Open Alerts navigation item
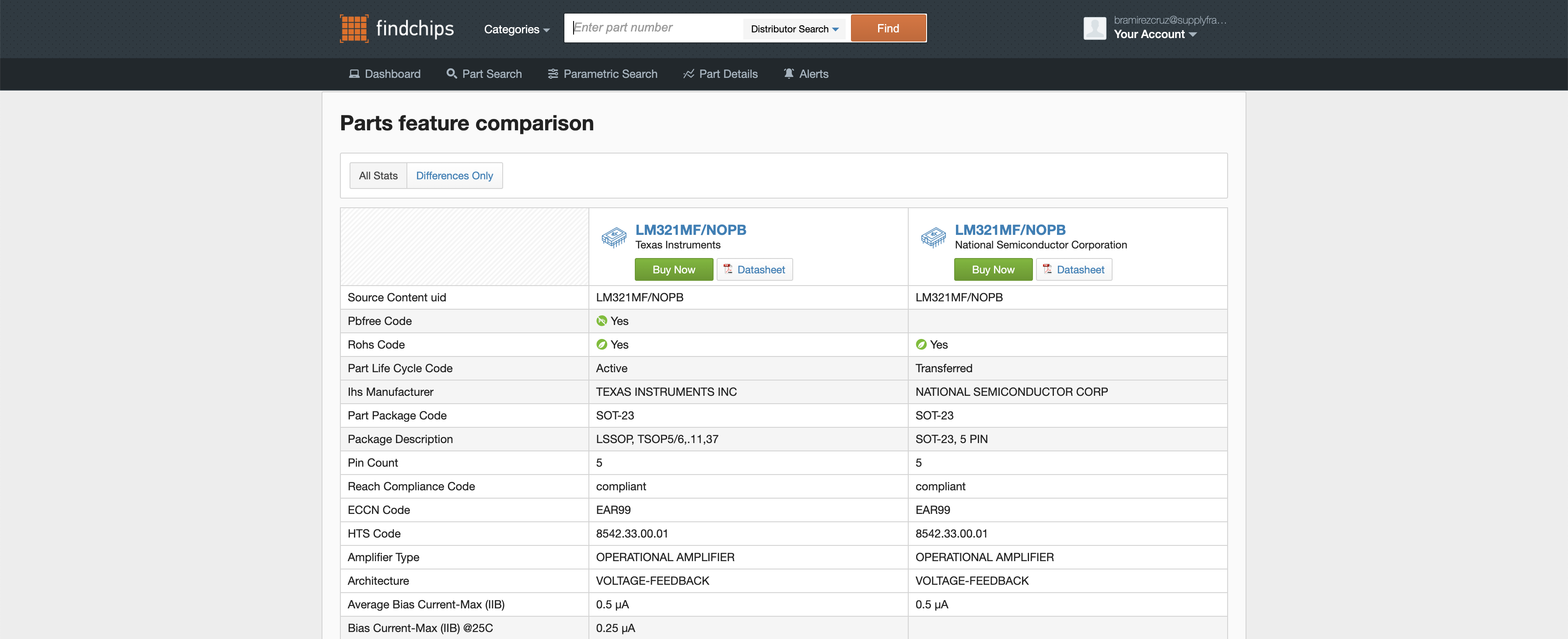This screenshot has height=639, width=1568. point(805,73)
